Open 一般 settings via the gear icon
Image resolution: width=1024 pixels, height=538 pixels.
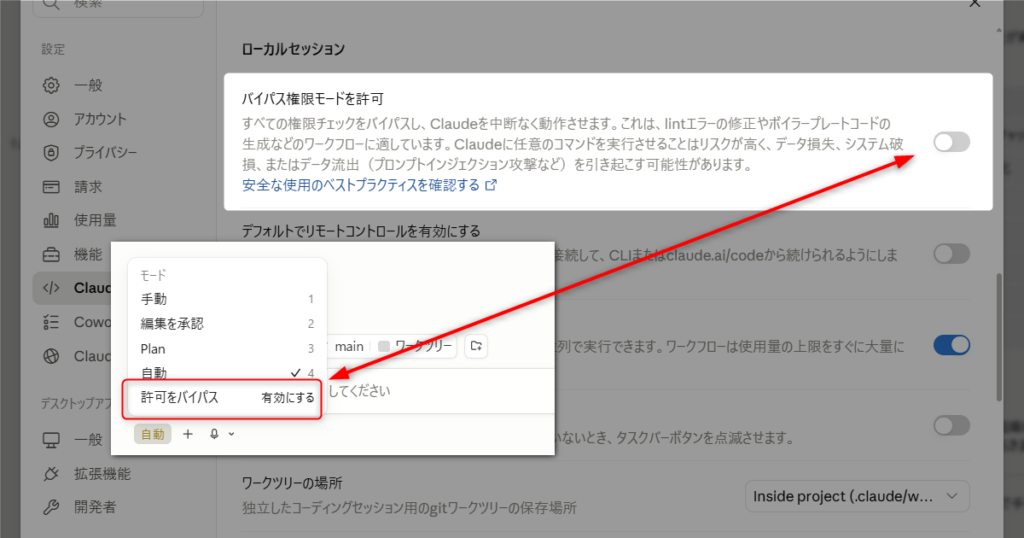pos(51,85)
